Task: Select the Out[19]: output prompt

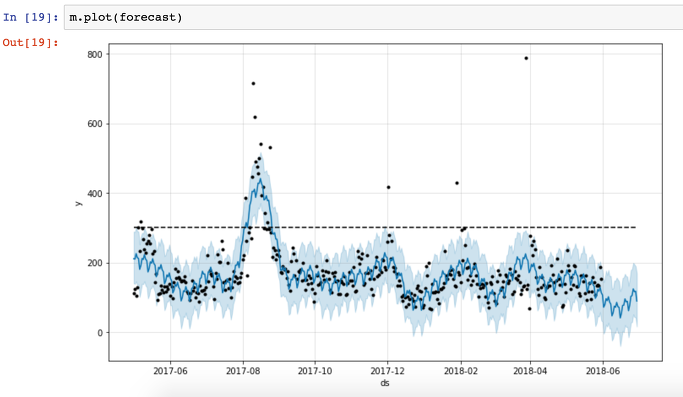Action: pyautogui.click(x=30, y=42)
